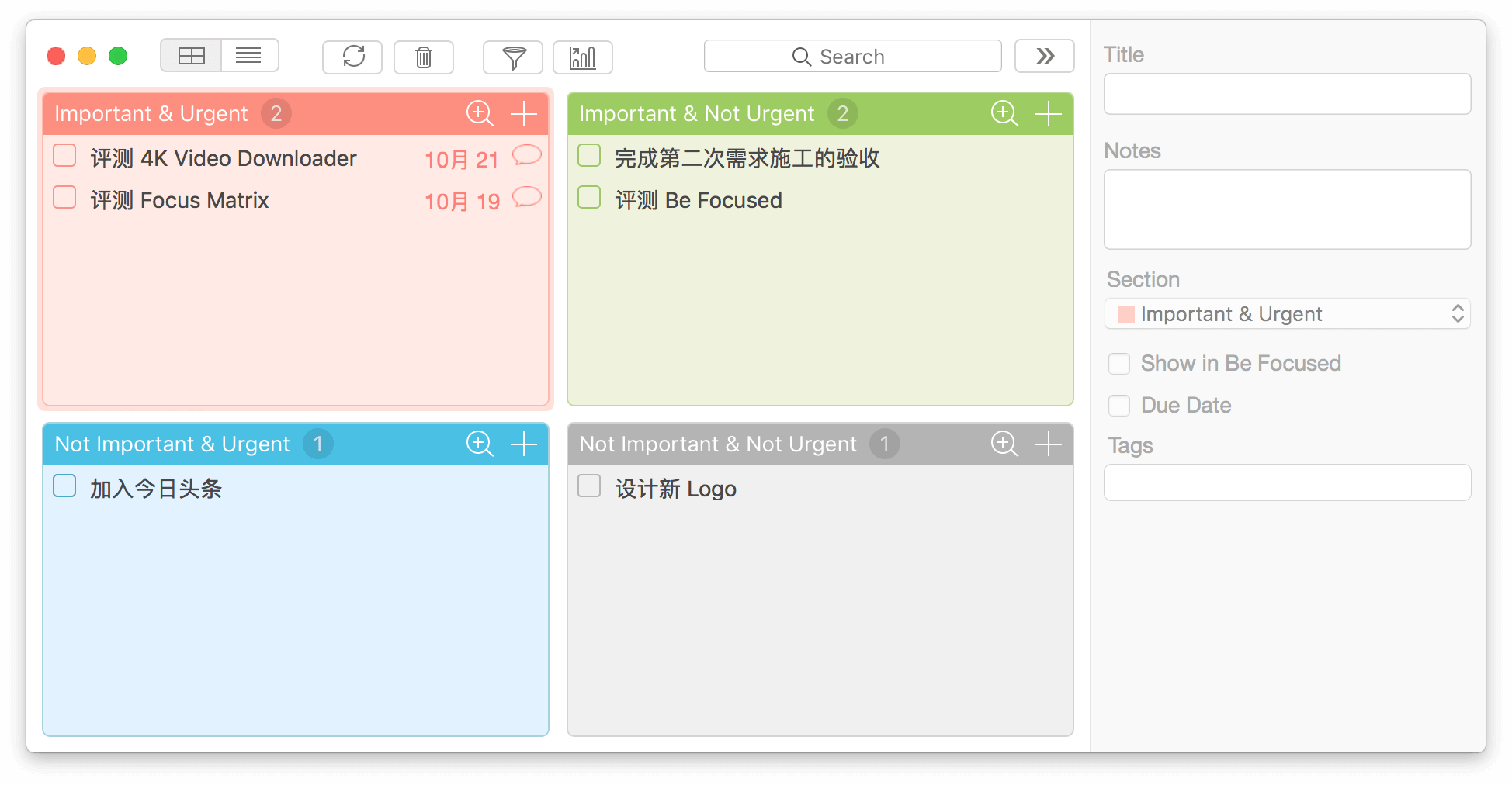Select the task 完成第二次需求施工的验收
1512x785 pixels.
point(747,158)
